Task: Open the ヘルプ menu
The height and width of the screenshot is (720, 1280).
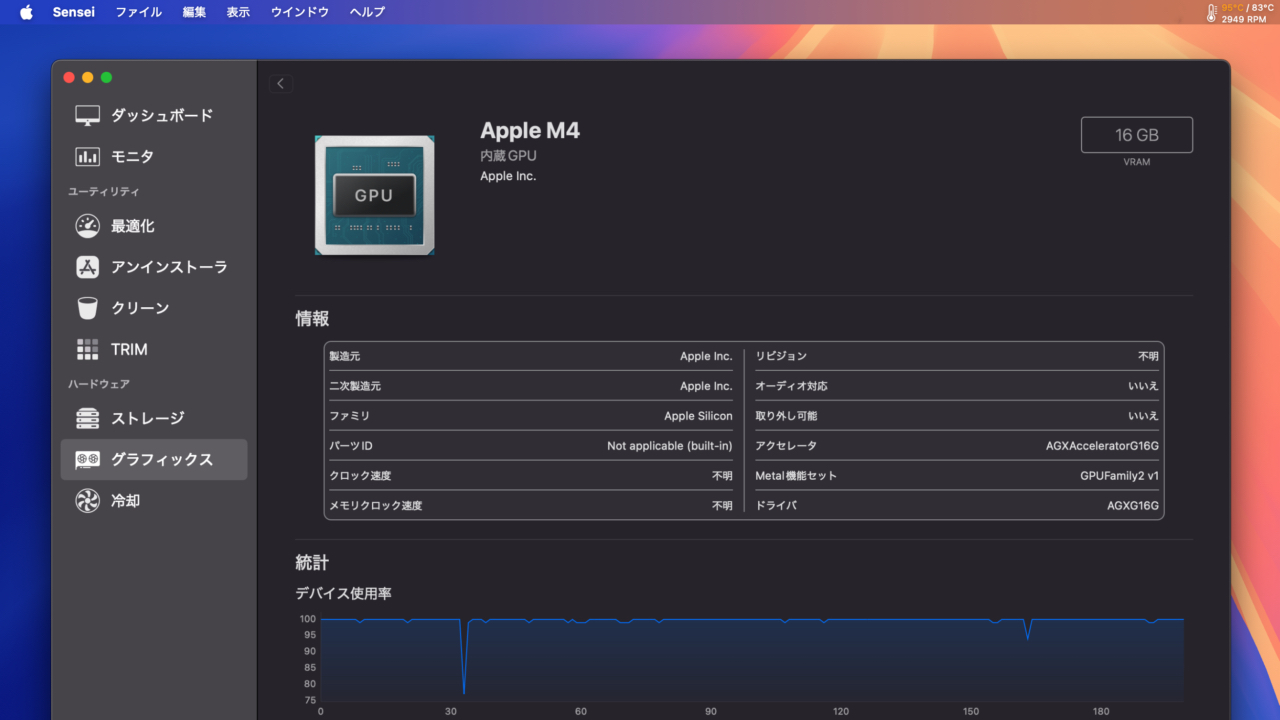Action: (x=367, y=12)
